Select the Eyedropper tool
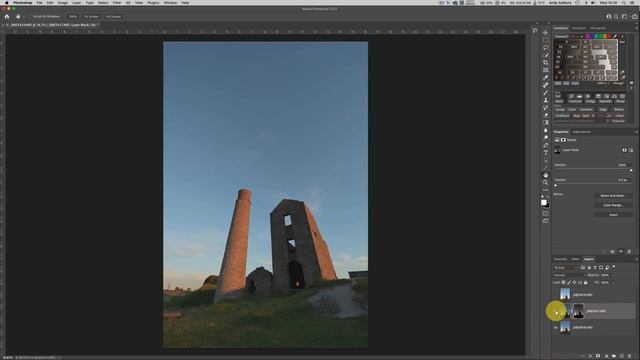This screenshot has height=360, width=640. pos(546,78)
